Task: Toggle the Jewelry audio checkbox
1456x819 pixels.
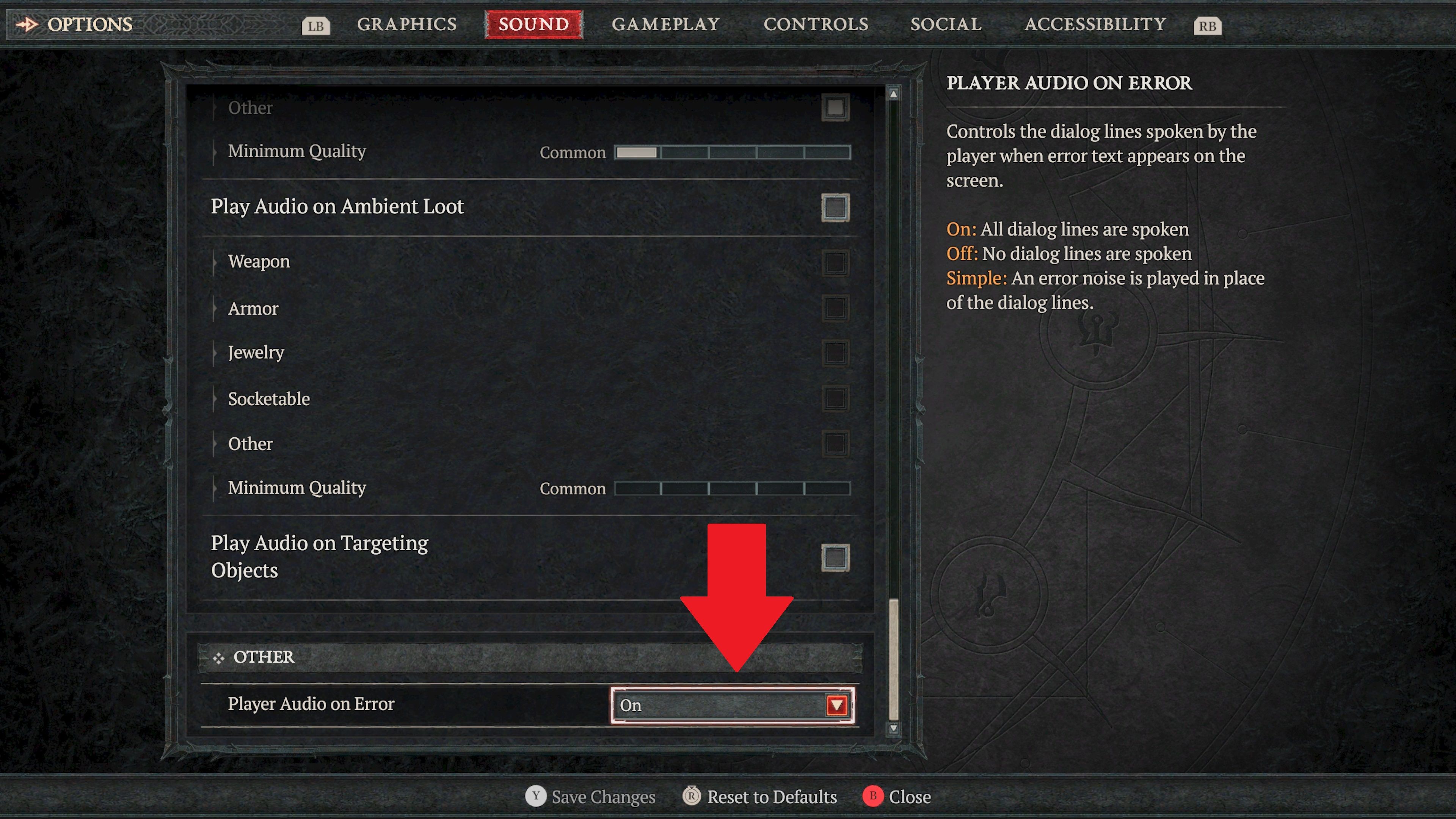Action: [834, 352]
